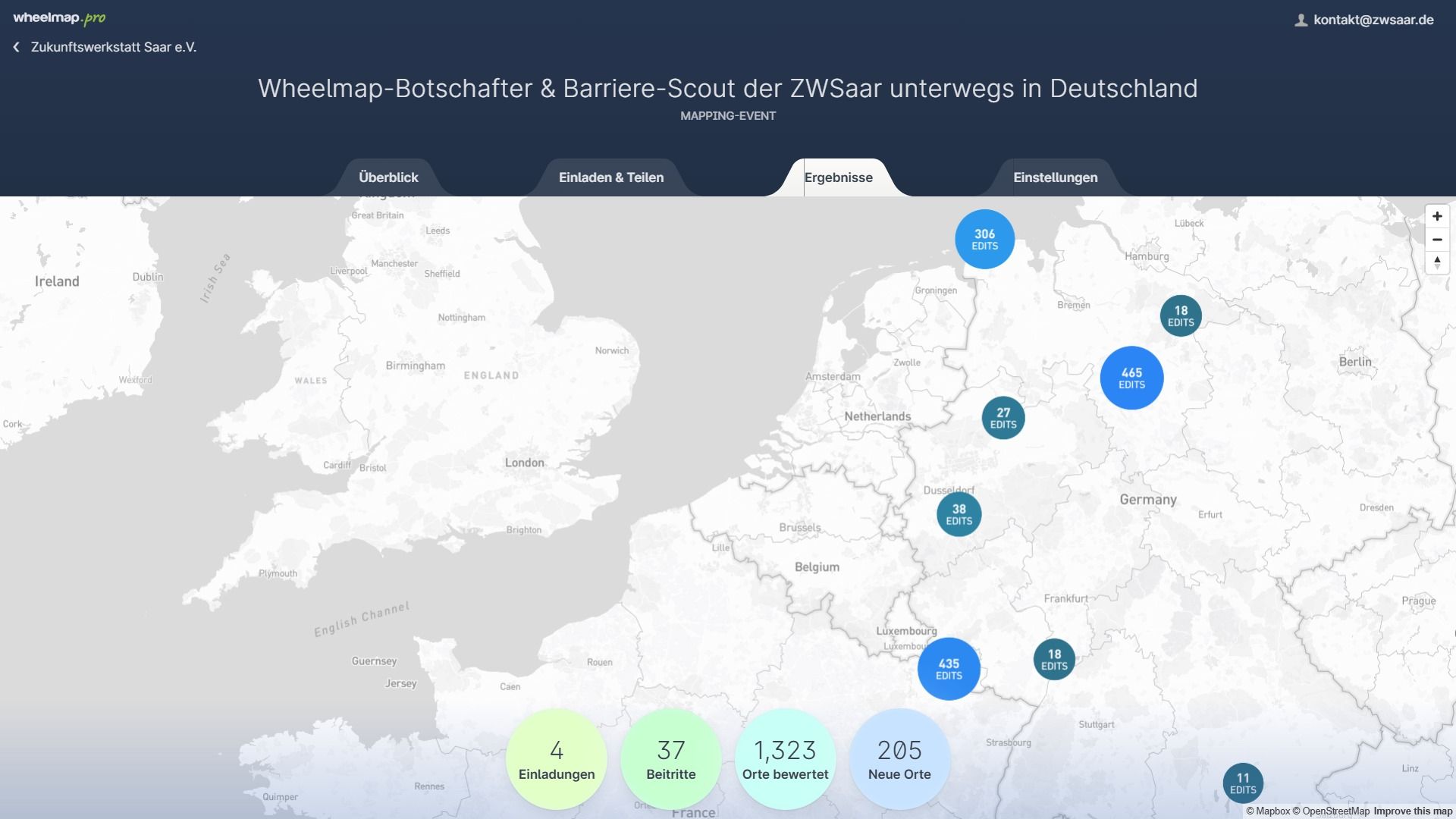The height and width of the screenshot is (819, 1456).
Task: Open the Improve this map link
Action: click(1413, 811)
